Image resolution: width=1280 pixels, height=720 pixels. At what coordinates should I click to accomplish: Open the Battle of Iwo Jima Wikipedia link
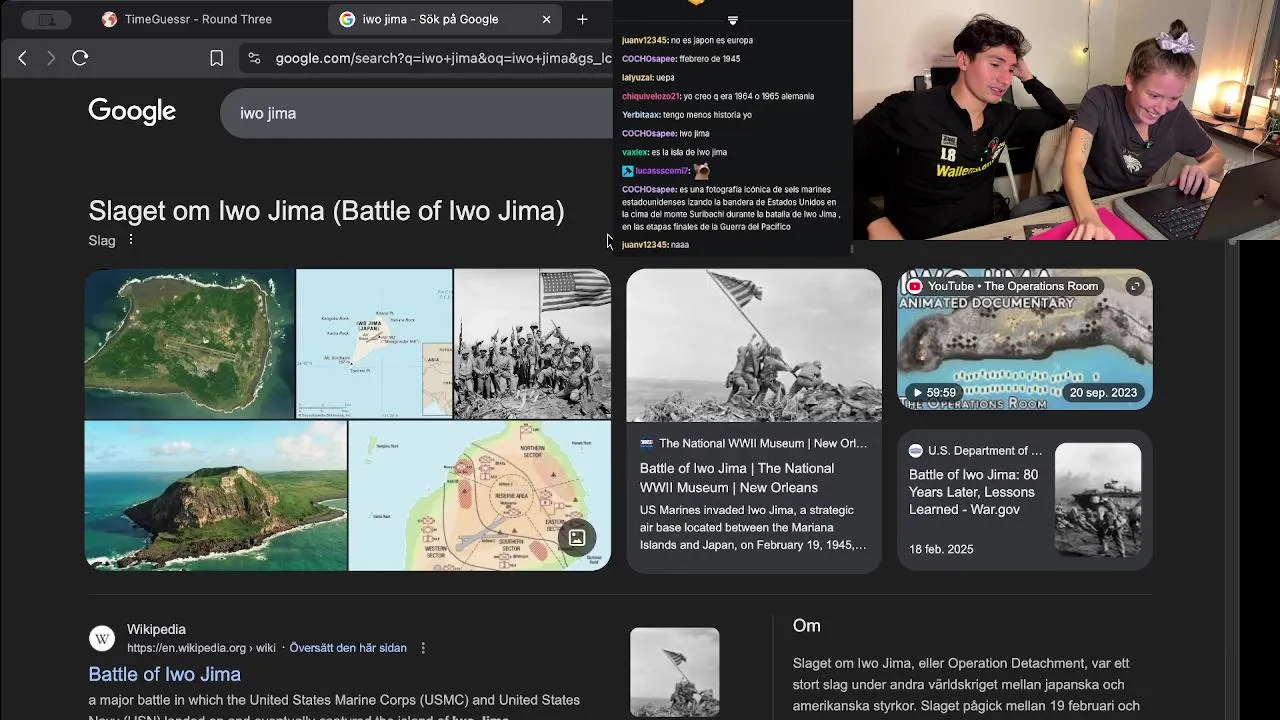pyautogui.click(x=164, y=674)
